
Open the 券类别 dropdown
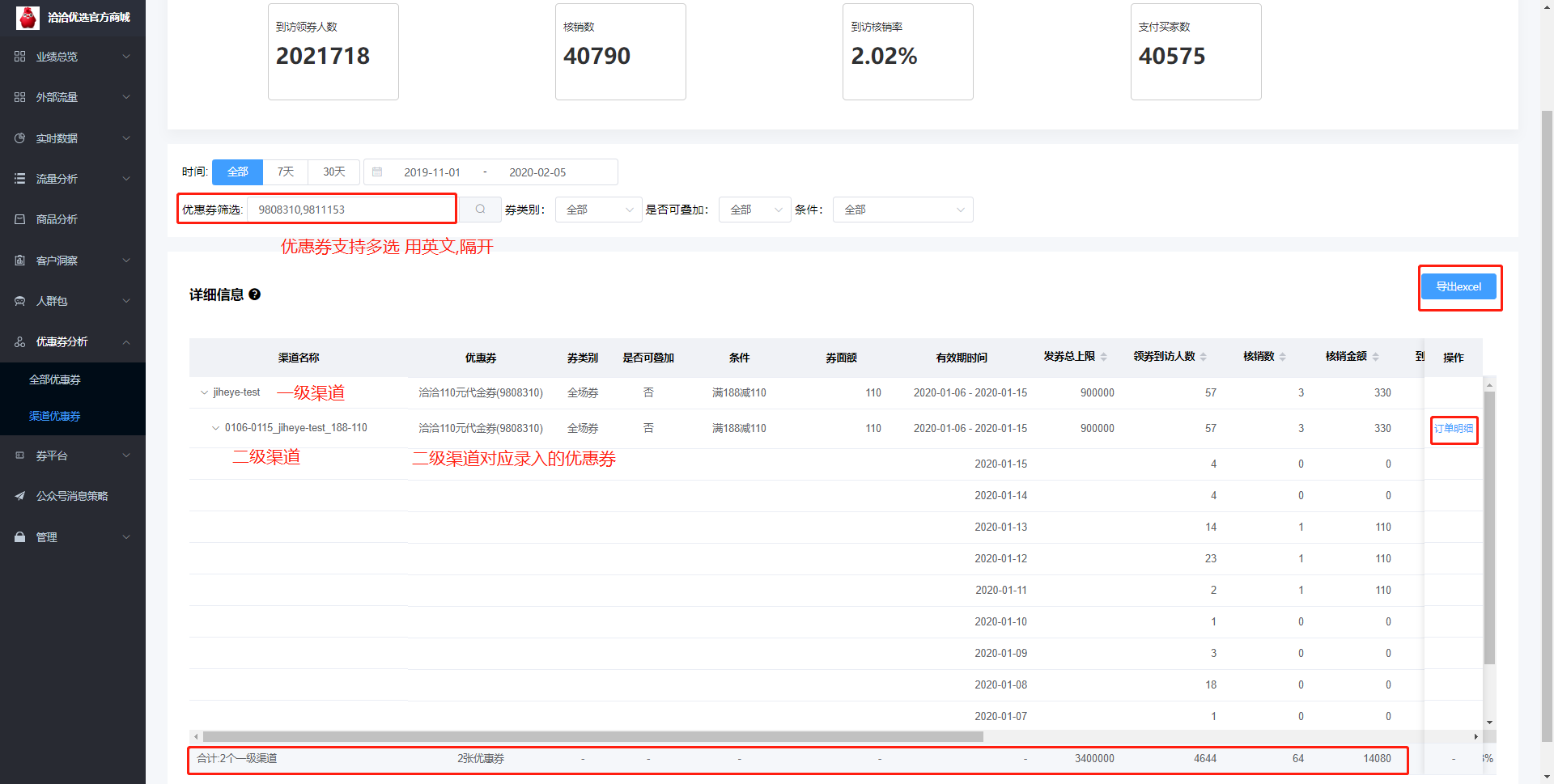pyautogui.click(x=598, y=210)
